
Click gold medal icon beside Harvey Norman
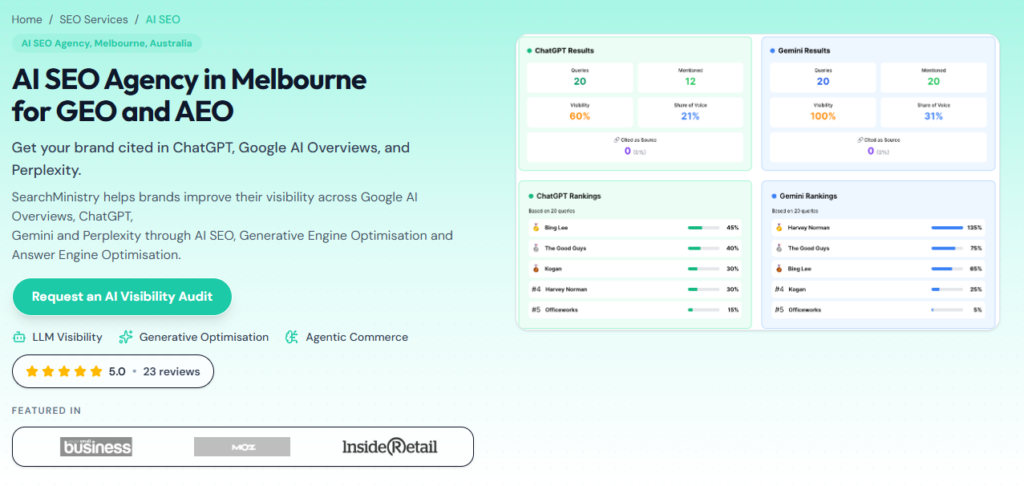coord(778,228)
